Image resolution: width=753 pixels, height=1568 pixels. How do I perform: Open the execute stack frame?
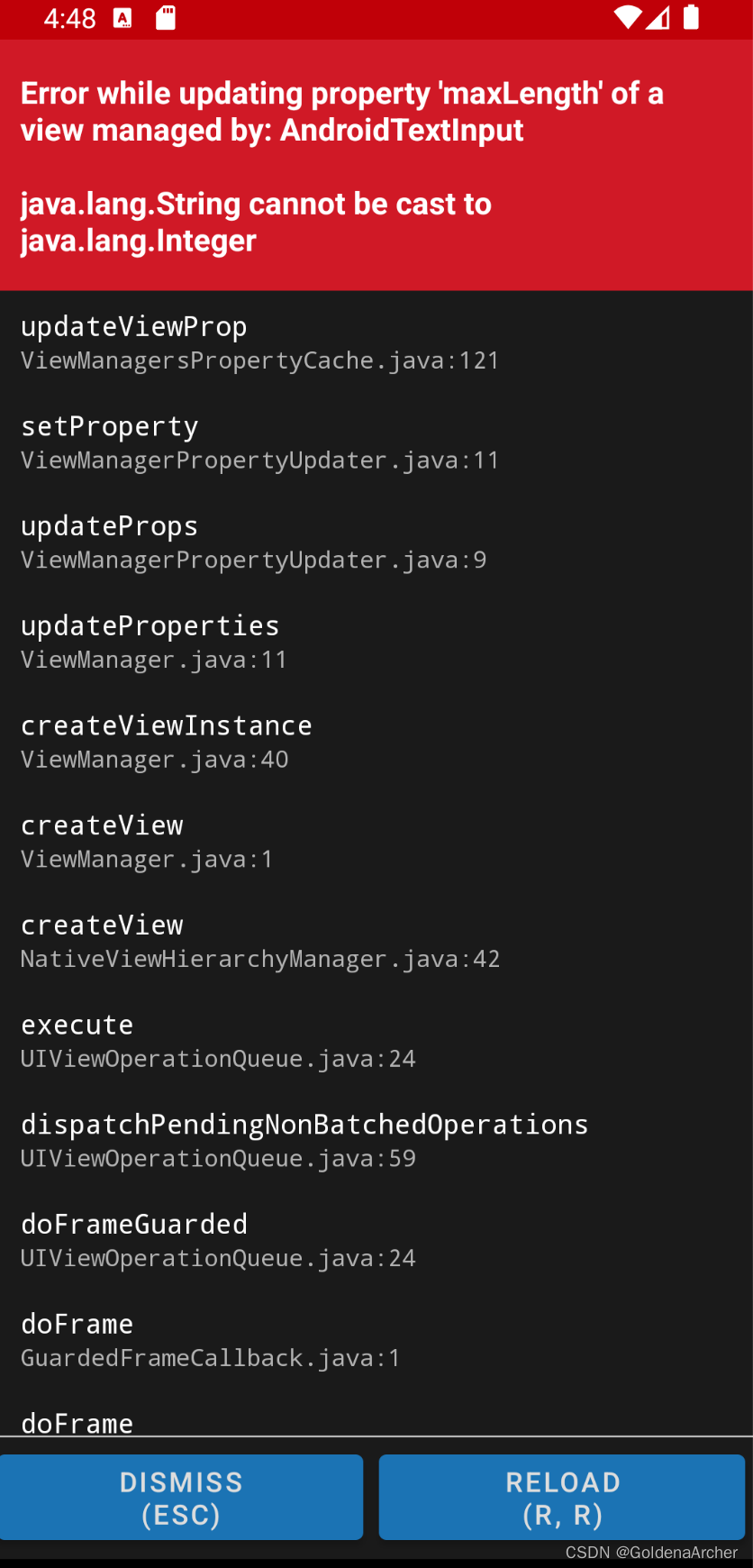pyautogui.click(x=376, y=1041)
